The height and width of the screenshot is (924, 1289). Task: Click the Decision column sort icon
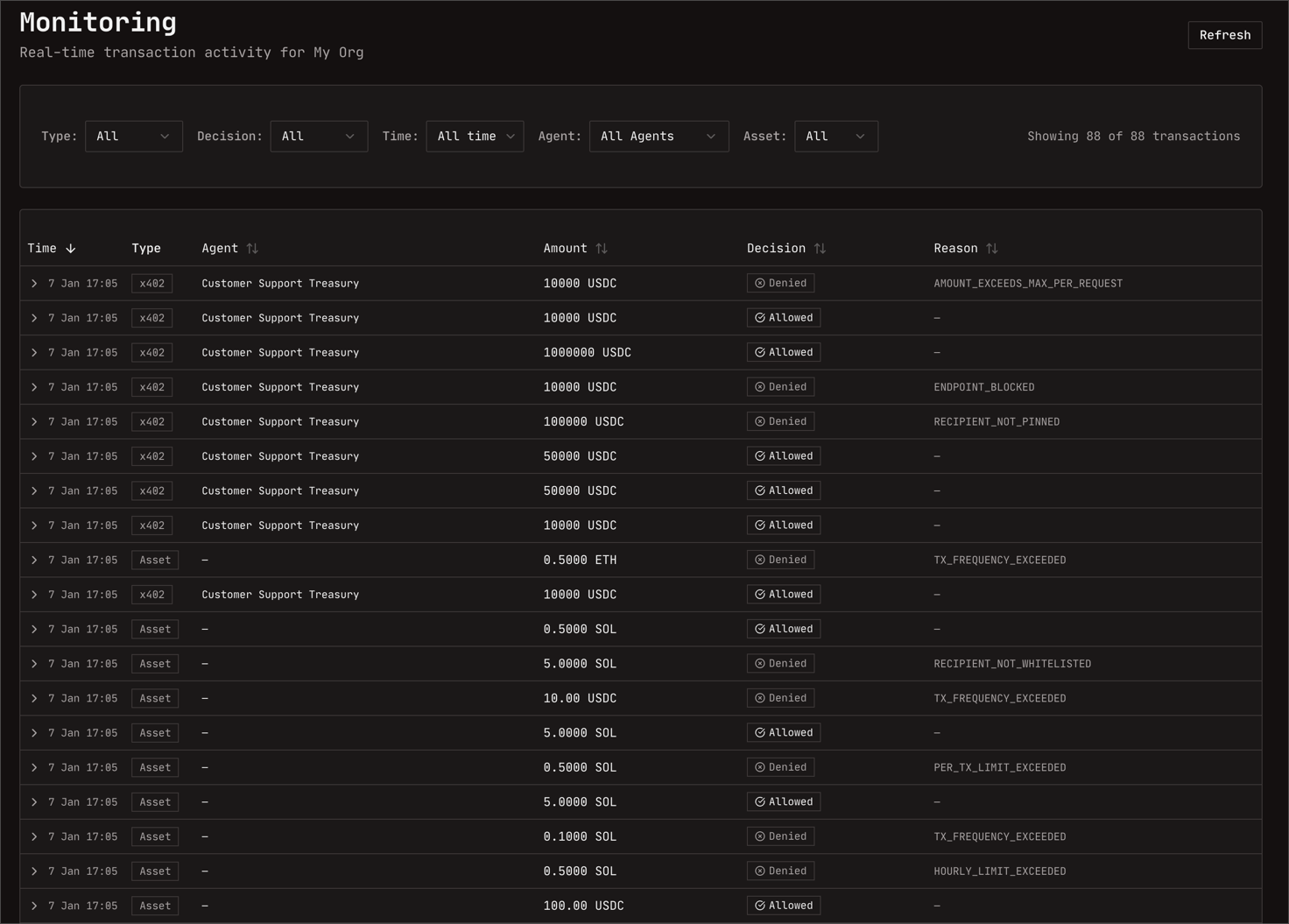pyautogui.click(x=820, y=249)
